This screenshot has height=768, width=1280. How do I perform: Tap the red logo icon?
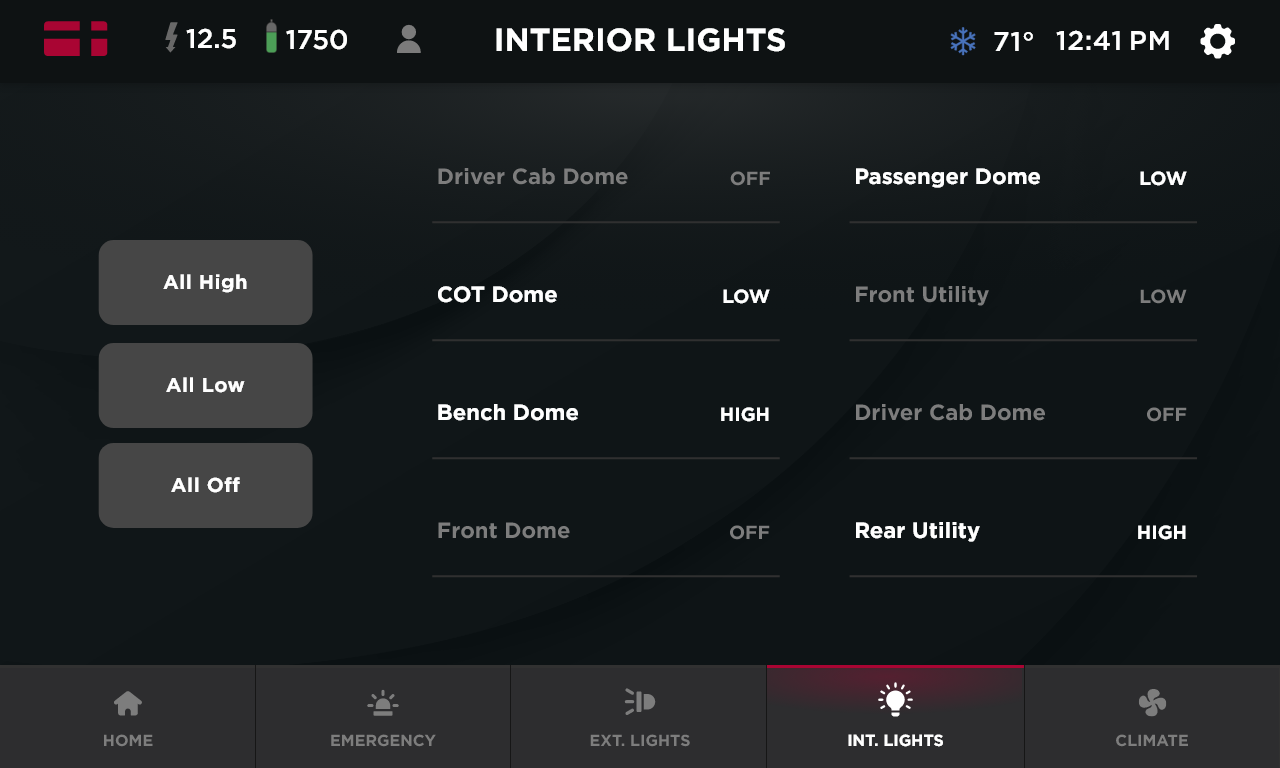[x=76, y=39]
